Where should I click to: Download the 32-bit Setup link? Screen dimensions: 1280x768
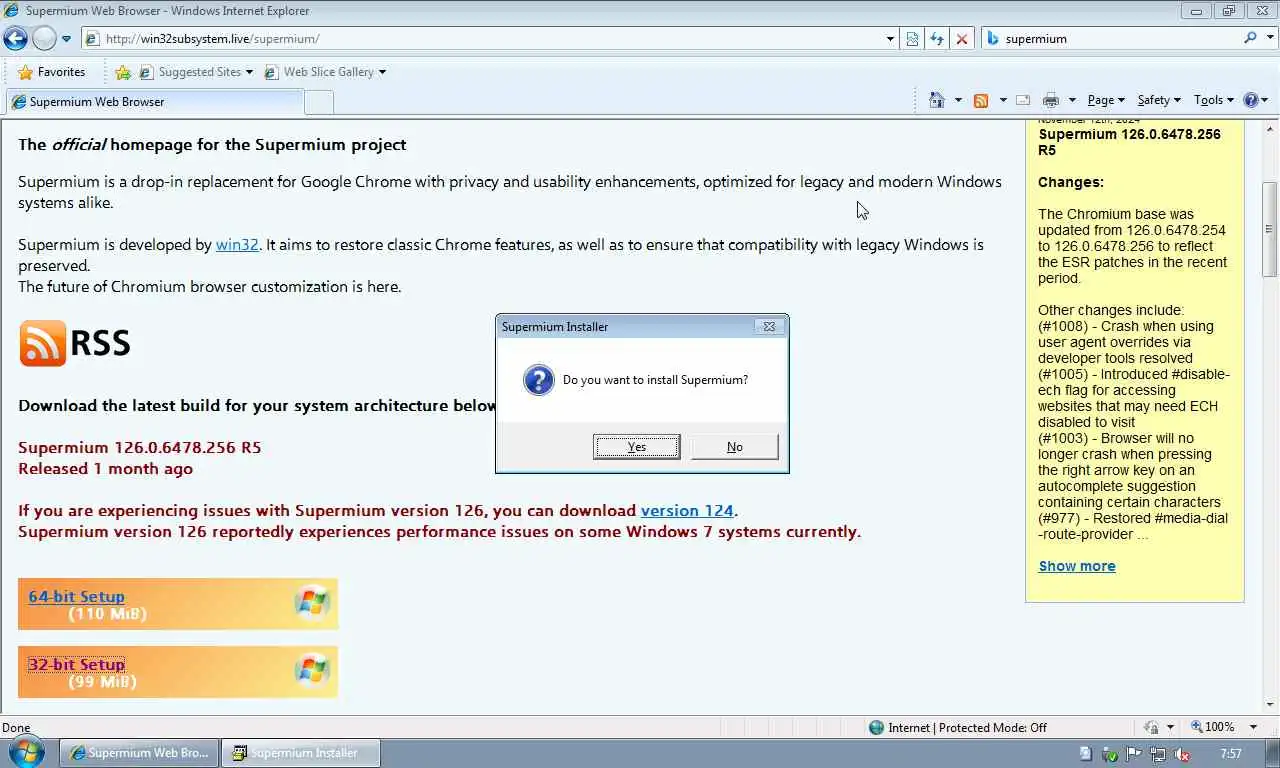77,664
